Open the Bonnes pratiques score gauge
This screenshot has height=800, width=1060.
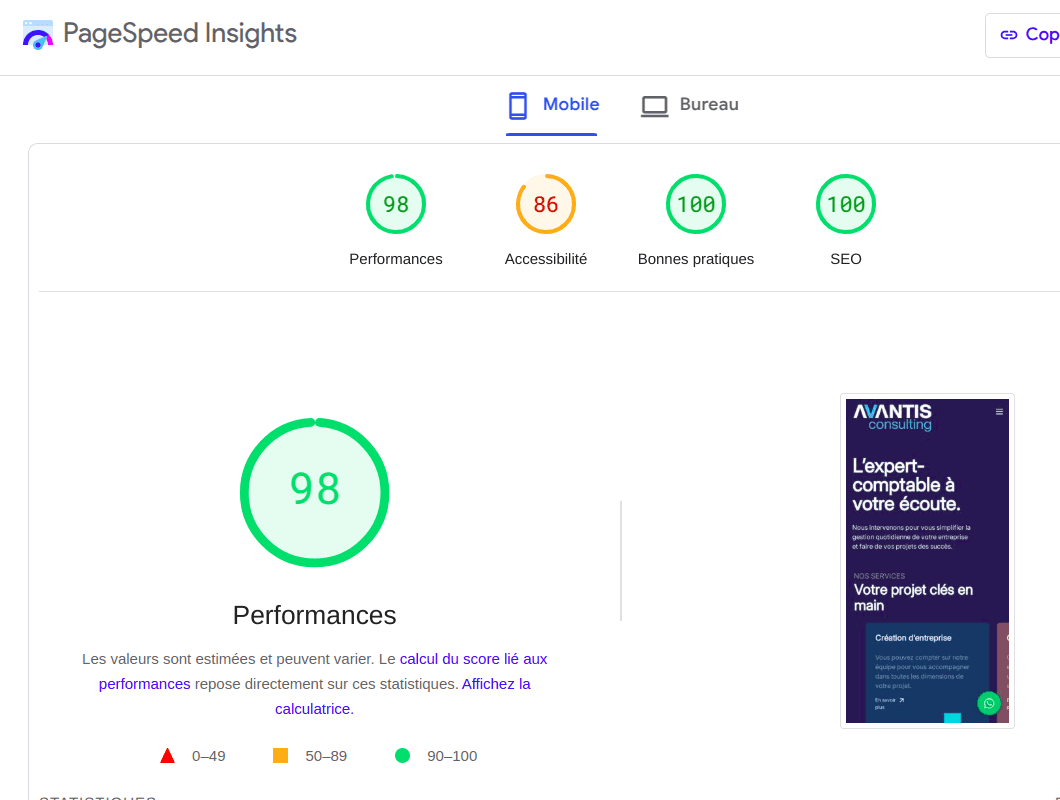(x=695, y=205)
